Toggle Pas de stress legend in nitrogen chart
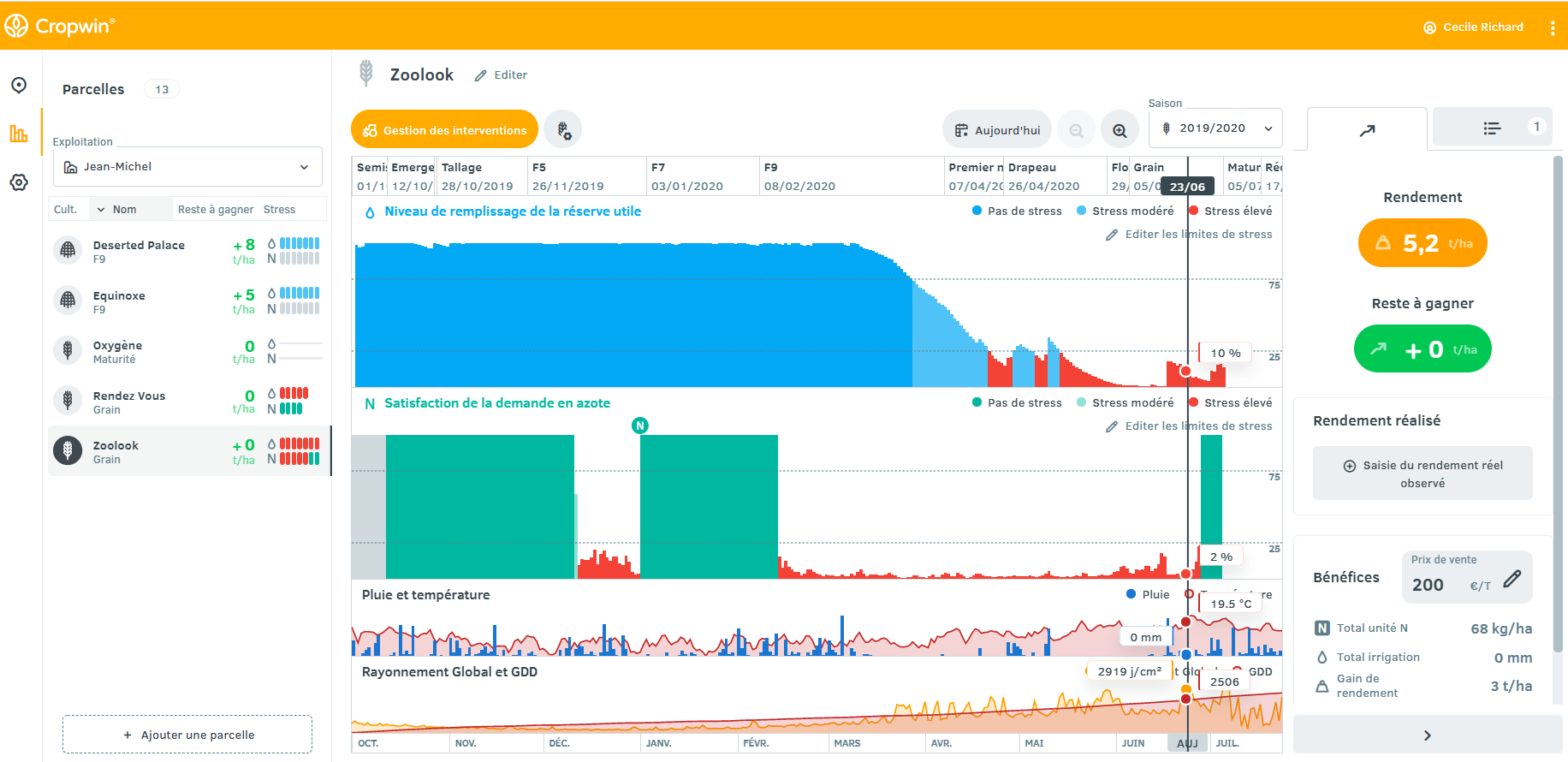Viewport: 1568px width, 762px height. coord(1017,402)
